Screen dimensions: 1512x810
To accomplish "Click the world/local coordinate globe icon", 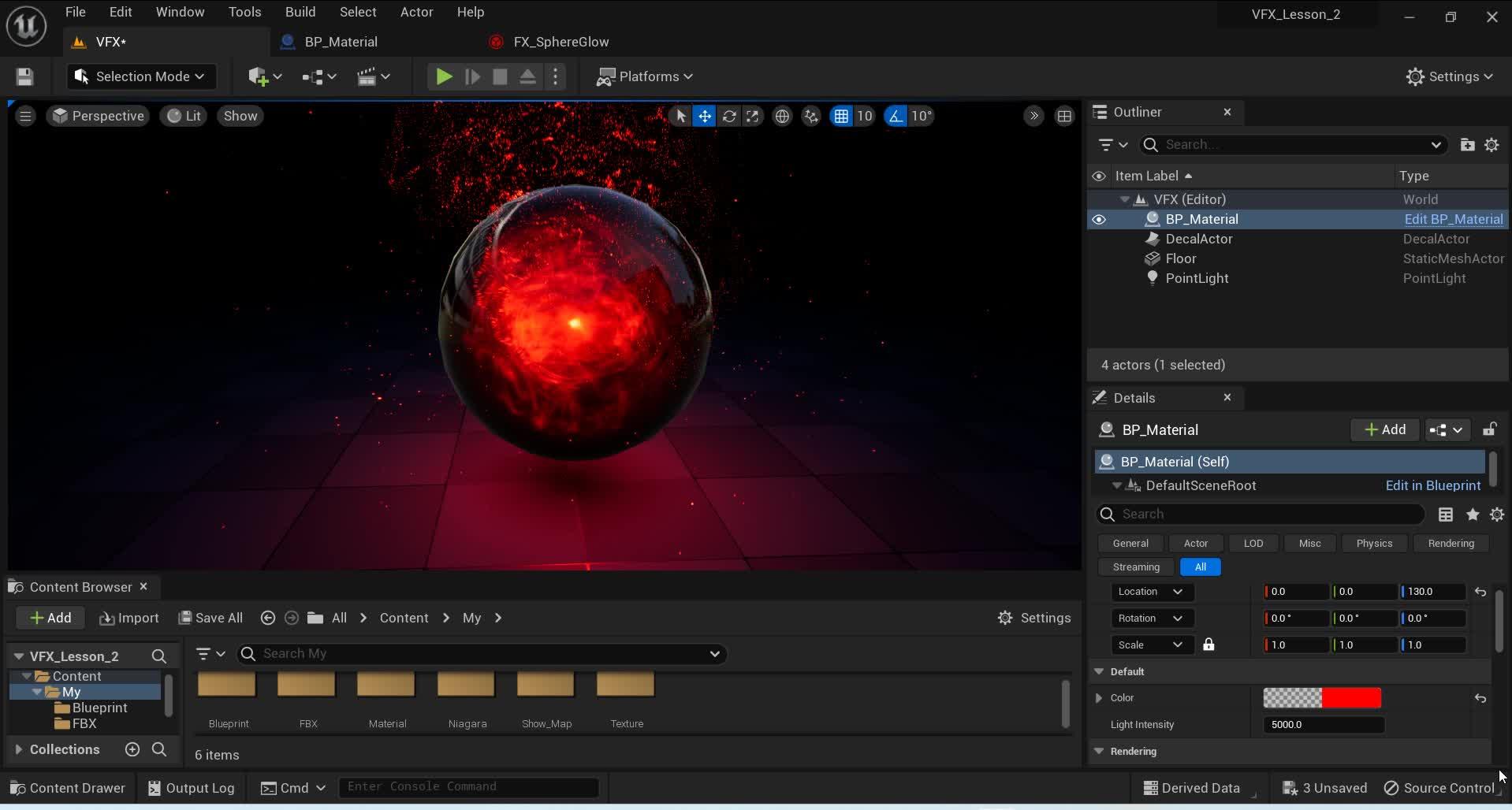I will (782, 116).
